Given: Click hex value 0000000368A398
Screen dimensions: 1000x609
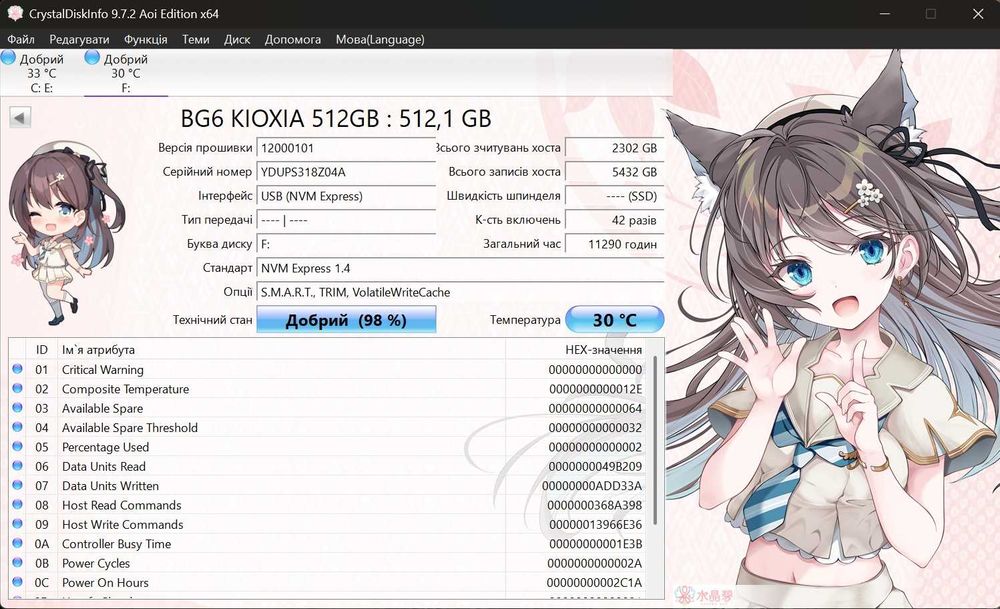Looking at the screenshot, I should point(594,505).
